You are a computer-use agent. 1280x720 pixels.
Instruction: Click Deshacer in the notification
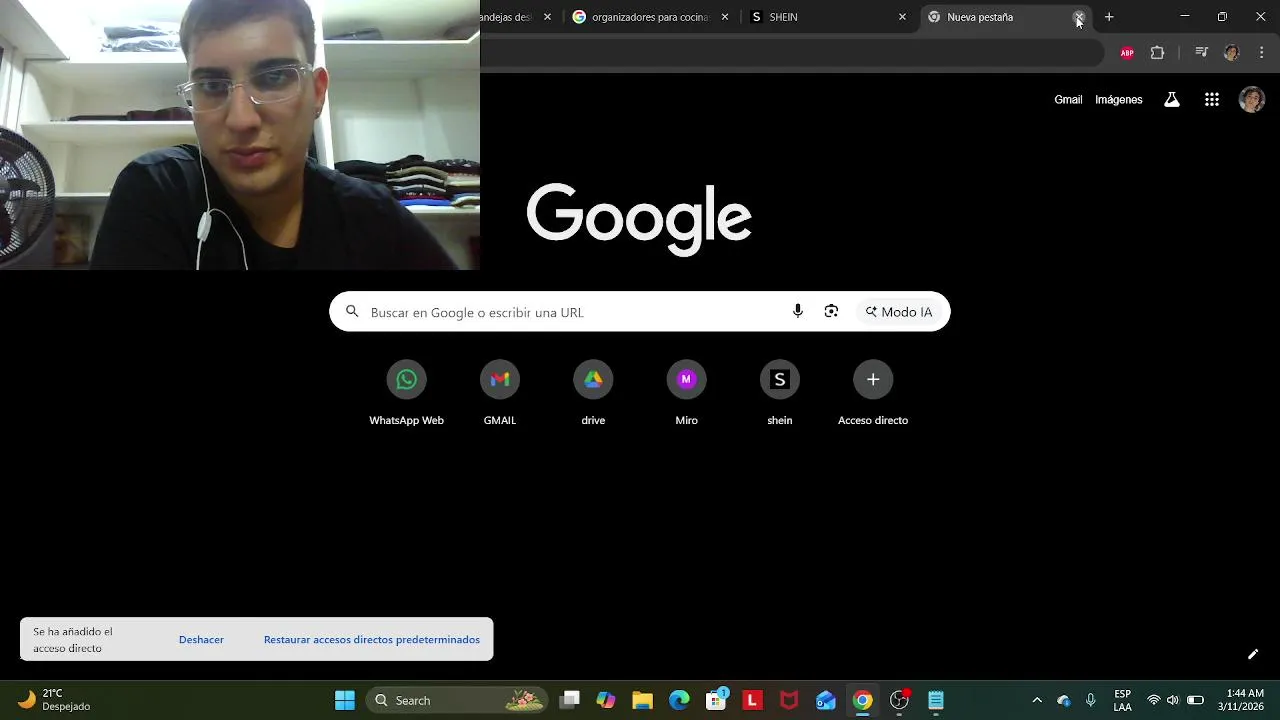(201, 640)
